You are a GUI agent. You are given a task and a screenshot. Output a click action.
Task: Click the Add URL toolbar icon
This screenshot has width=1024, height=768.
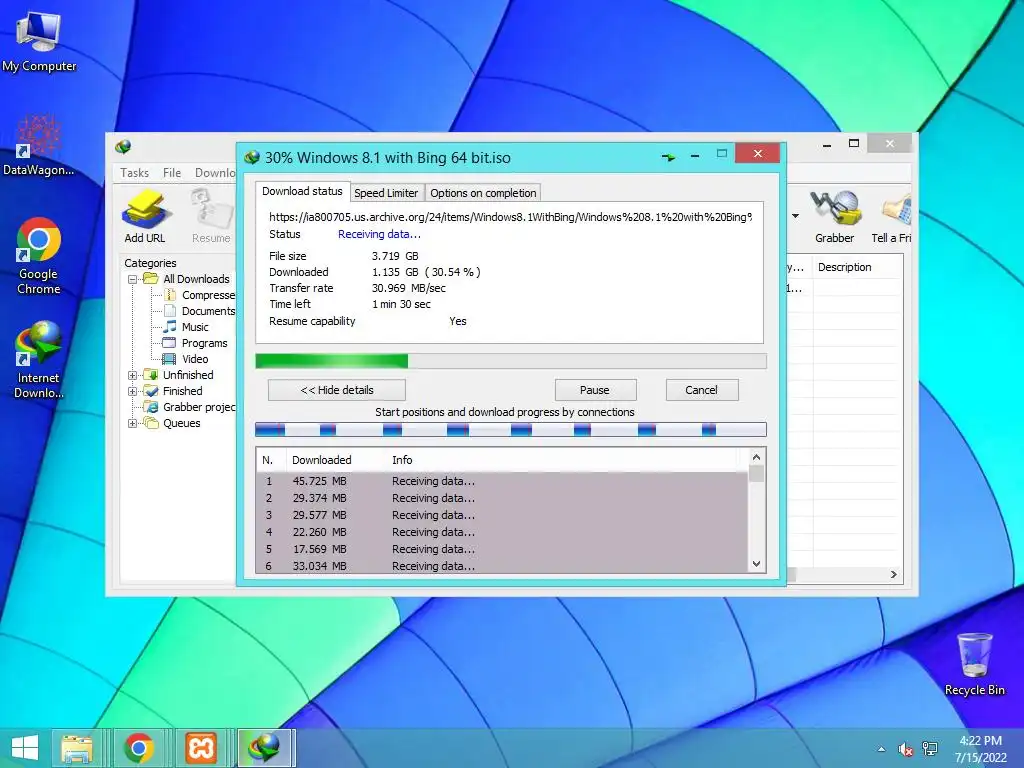145,216
